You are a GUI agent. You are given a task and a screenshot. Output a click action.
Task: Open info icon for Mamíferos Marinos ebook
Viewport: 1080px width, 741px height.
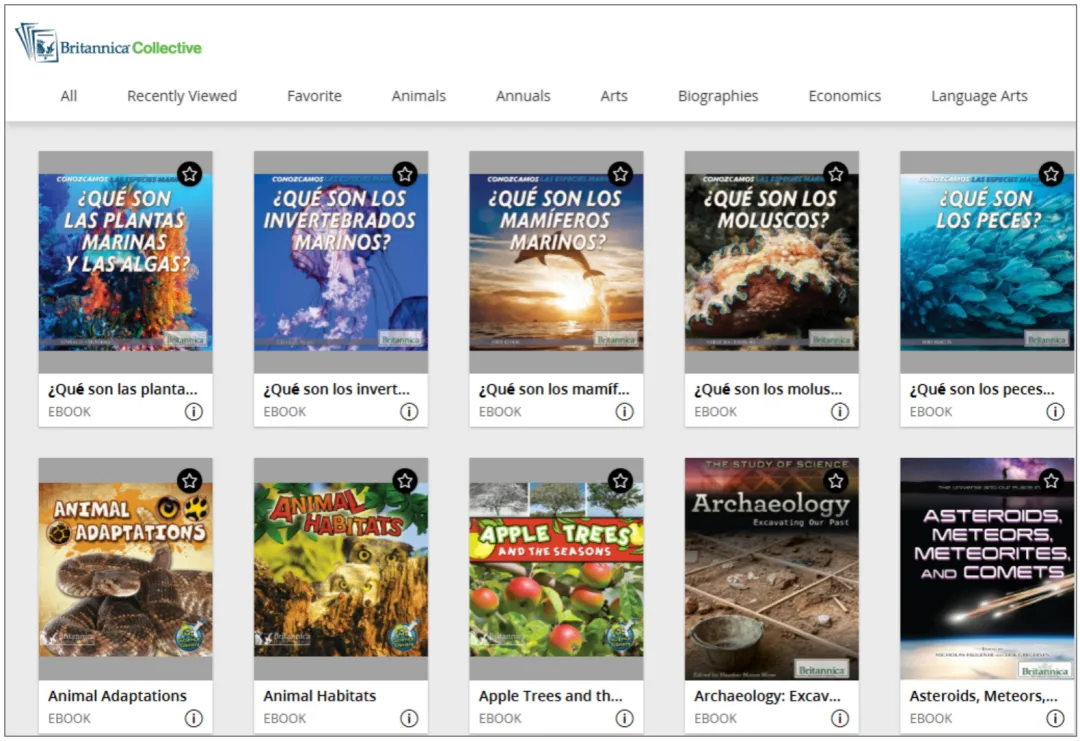click(624, 412)
